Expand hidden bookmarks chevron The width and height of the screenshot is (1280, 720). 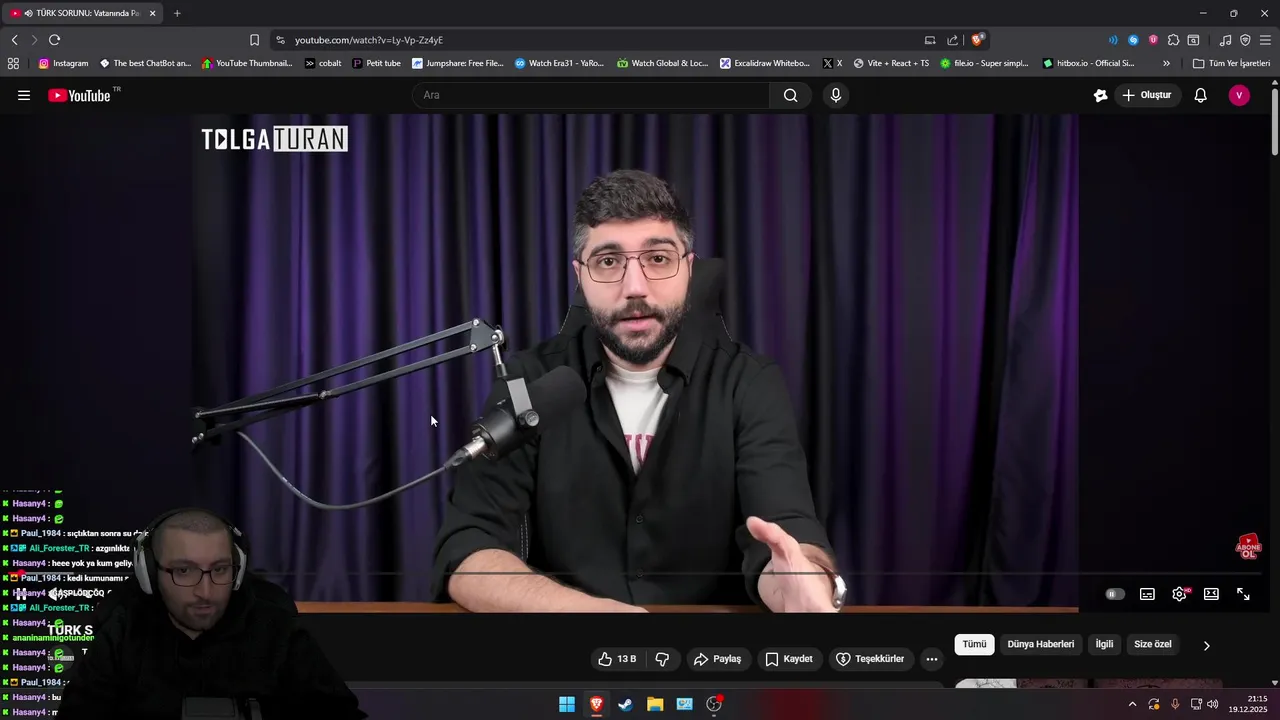1166,63
